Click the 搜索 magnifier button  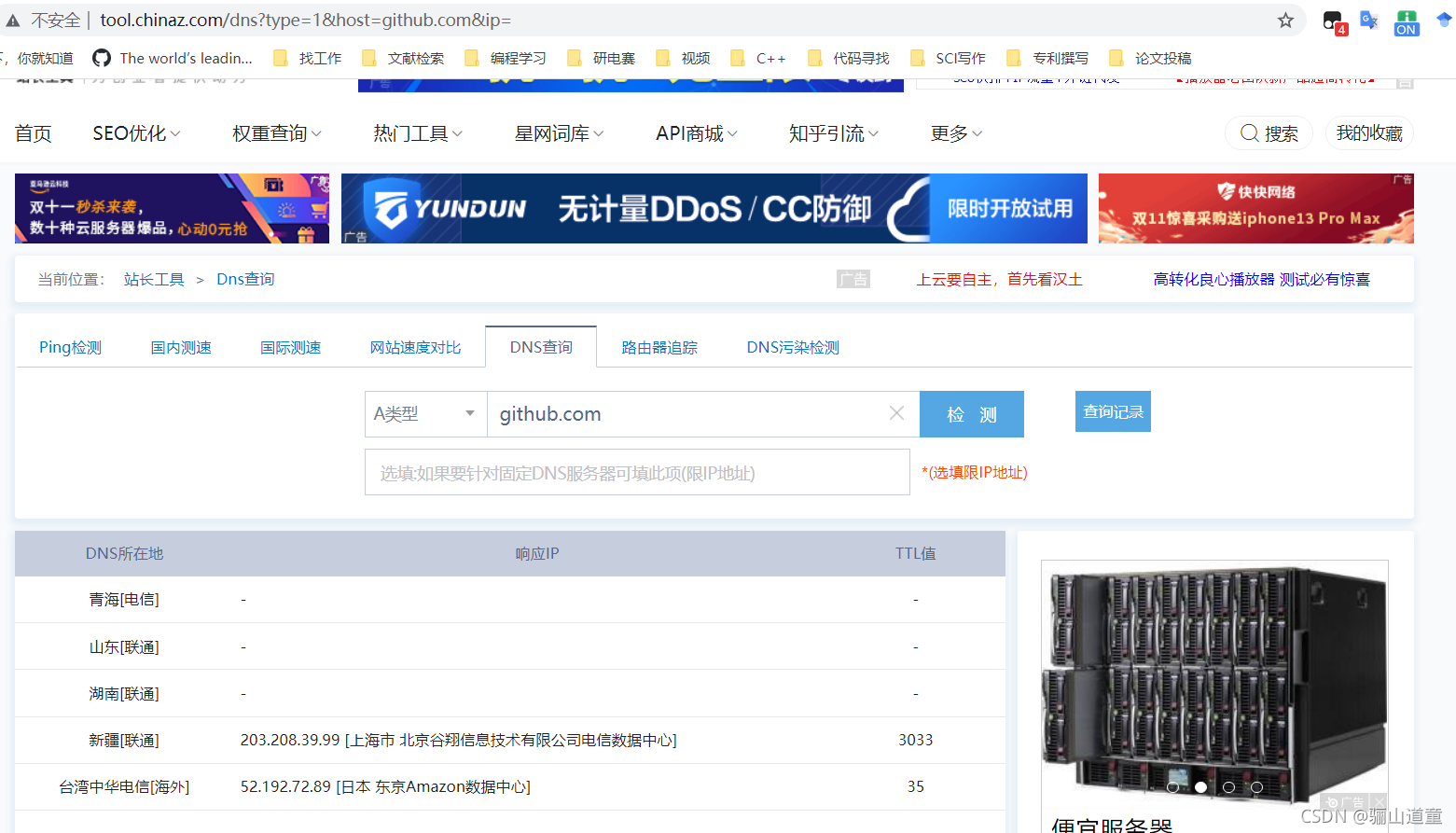pos(1269,133)
